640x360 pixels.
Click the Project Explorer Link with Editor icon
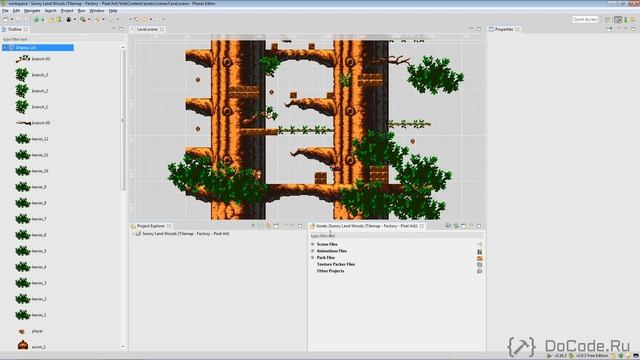pyautogui.click(x=269, y=226)
